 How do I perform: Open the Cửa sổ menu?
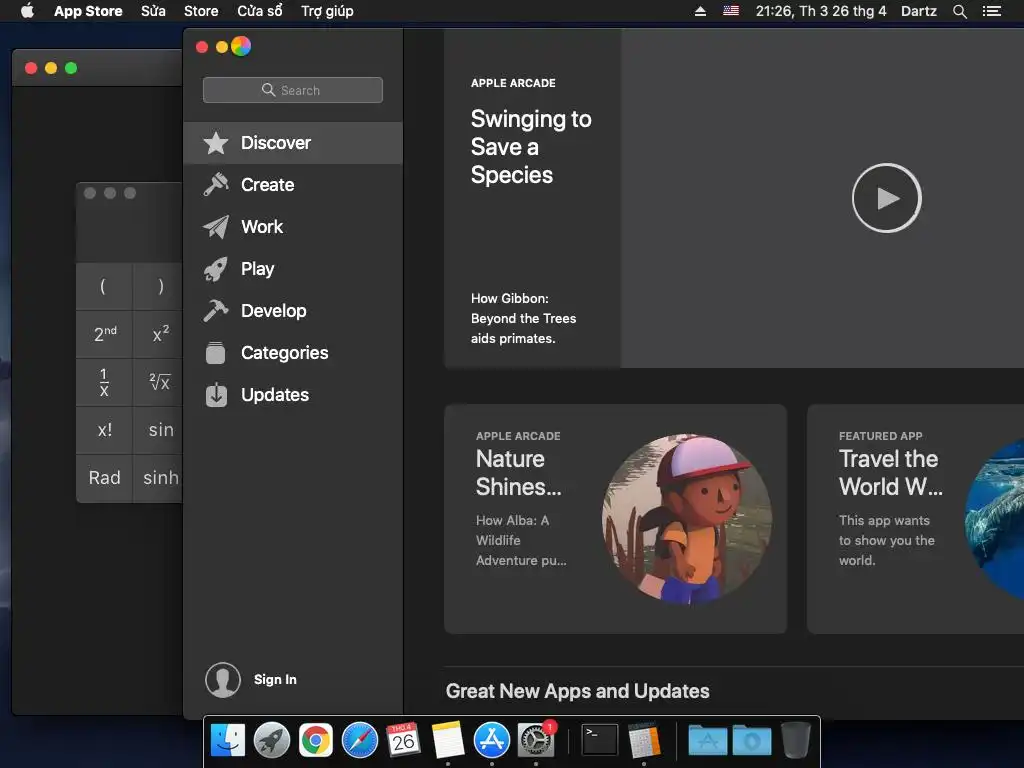click(x=260, y=11)
